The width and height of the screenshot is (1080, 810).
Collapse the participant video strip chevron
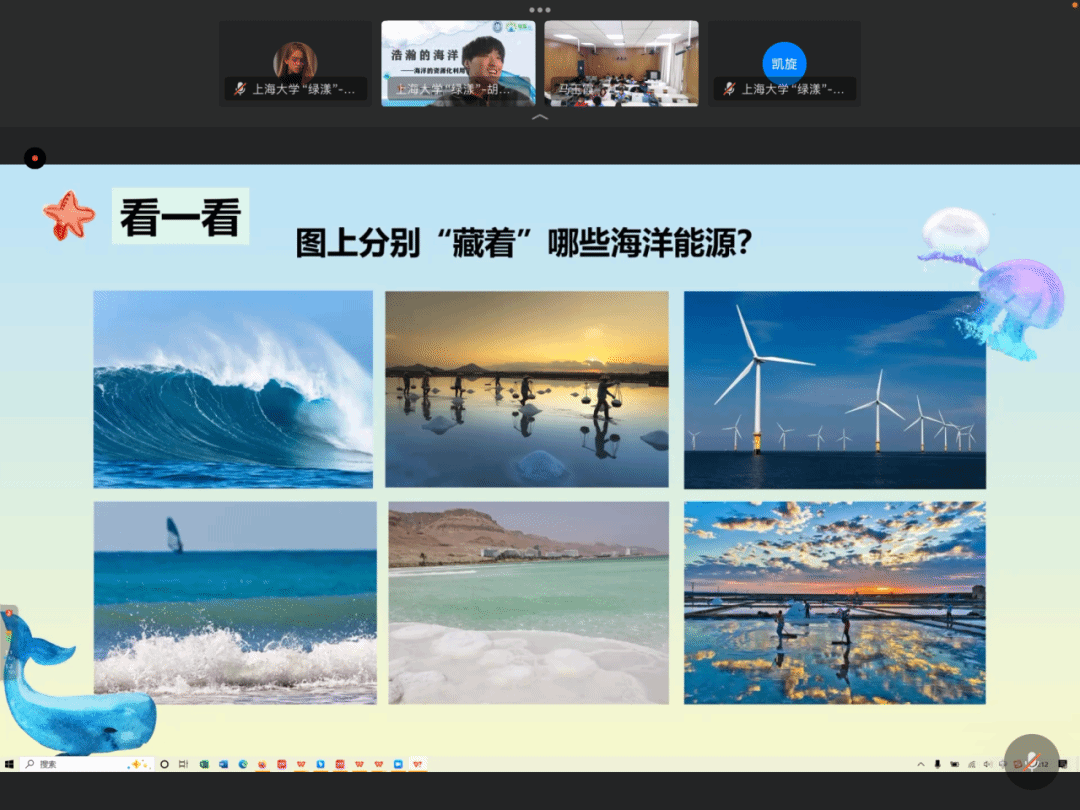[540, 117]
